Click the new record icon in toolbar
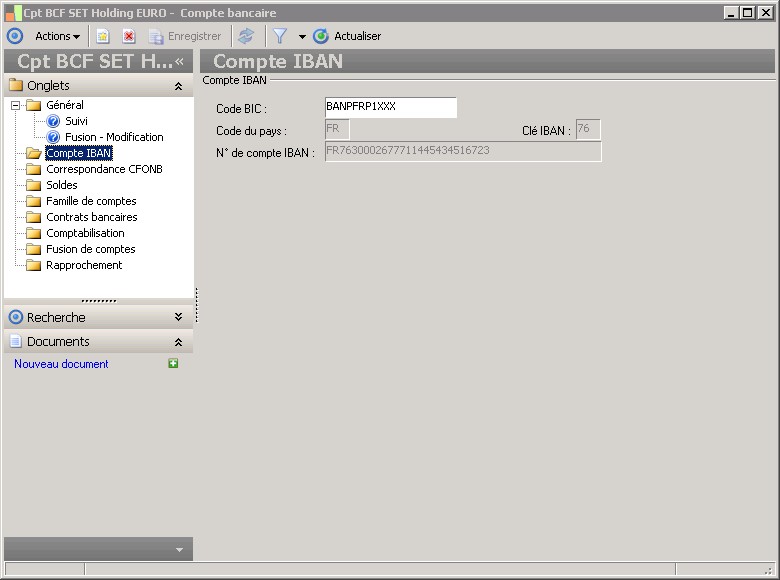780x580 pixels. (103, 36)
